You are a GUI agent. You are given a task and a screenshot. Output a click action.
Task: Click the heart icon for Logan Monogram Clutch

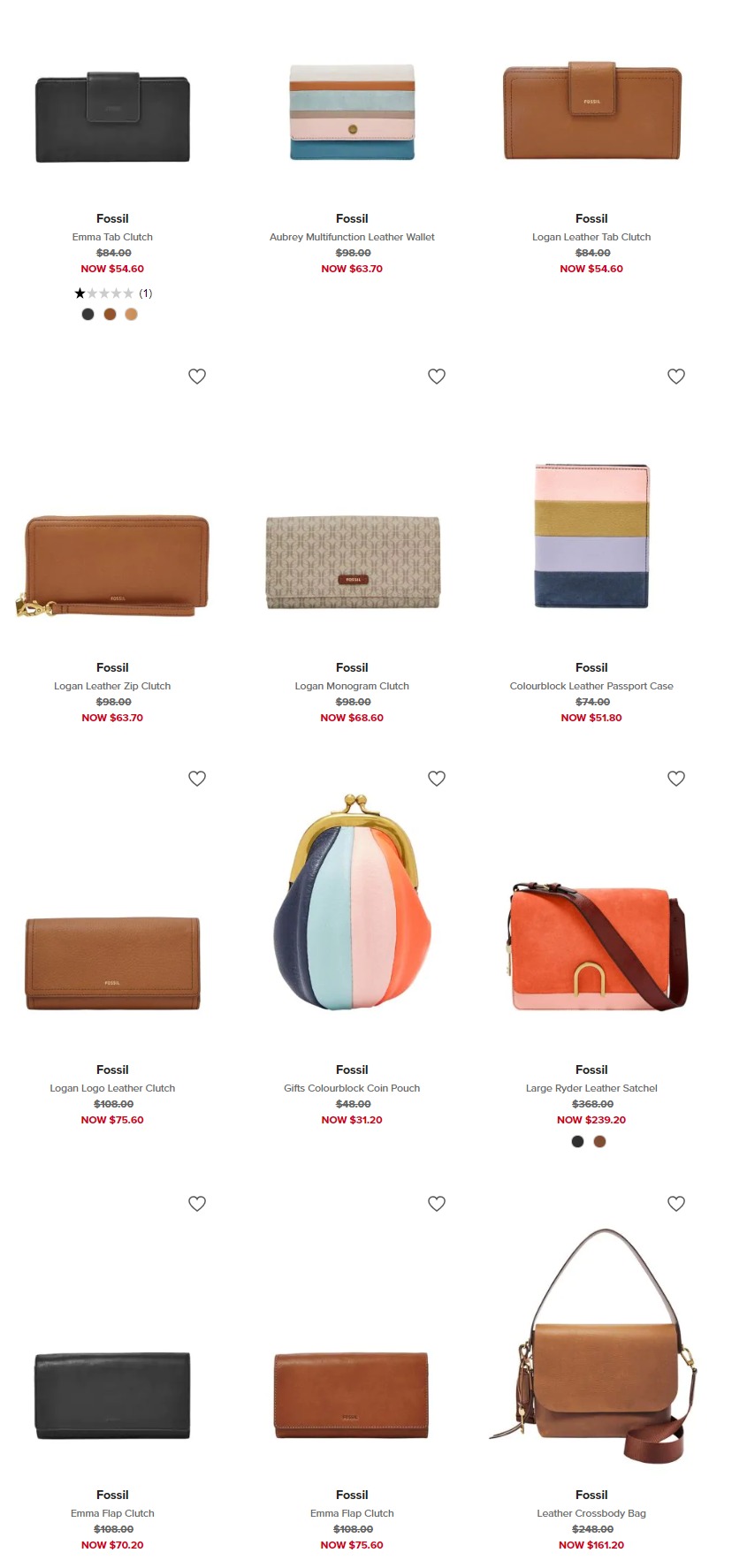437,377
